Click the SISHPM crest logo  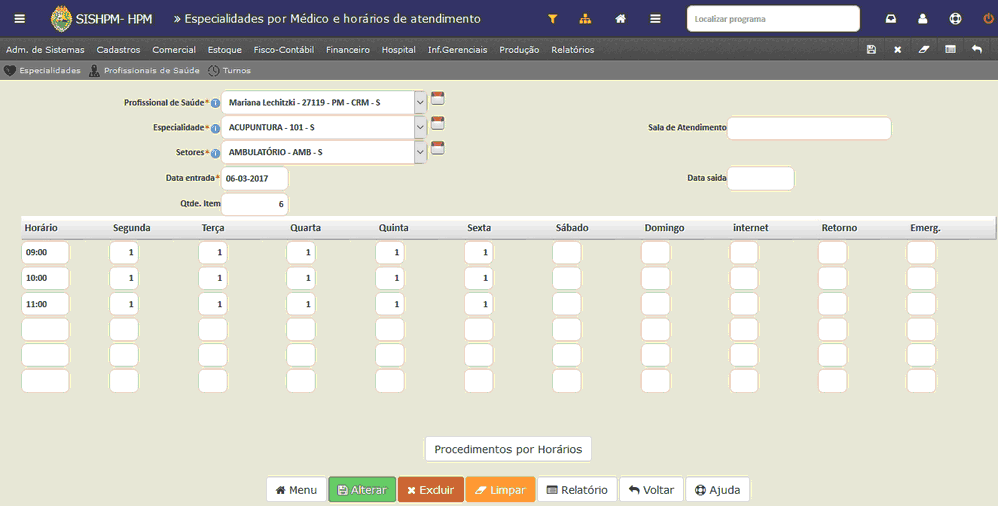[x=61, y=18]
